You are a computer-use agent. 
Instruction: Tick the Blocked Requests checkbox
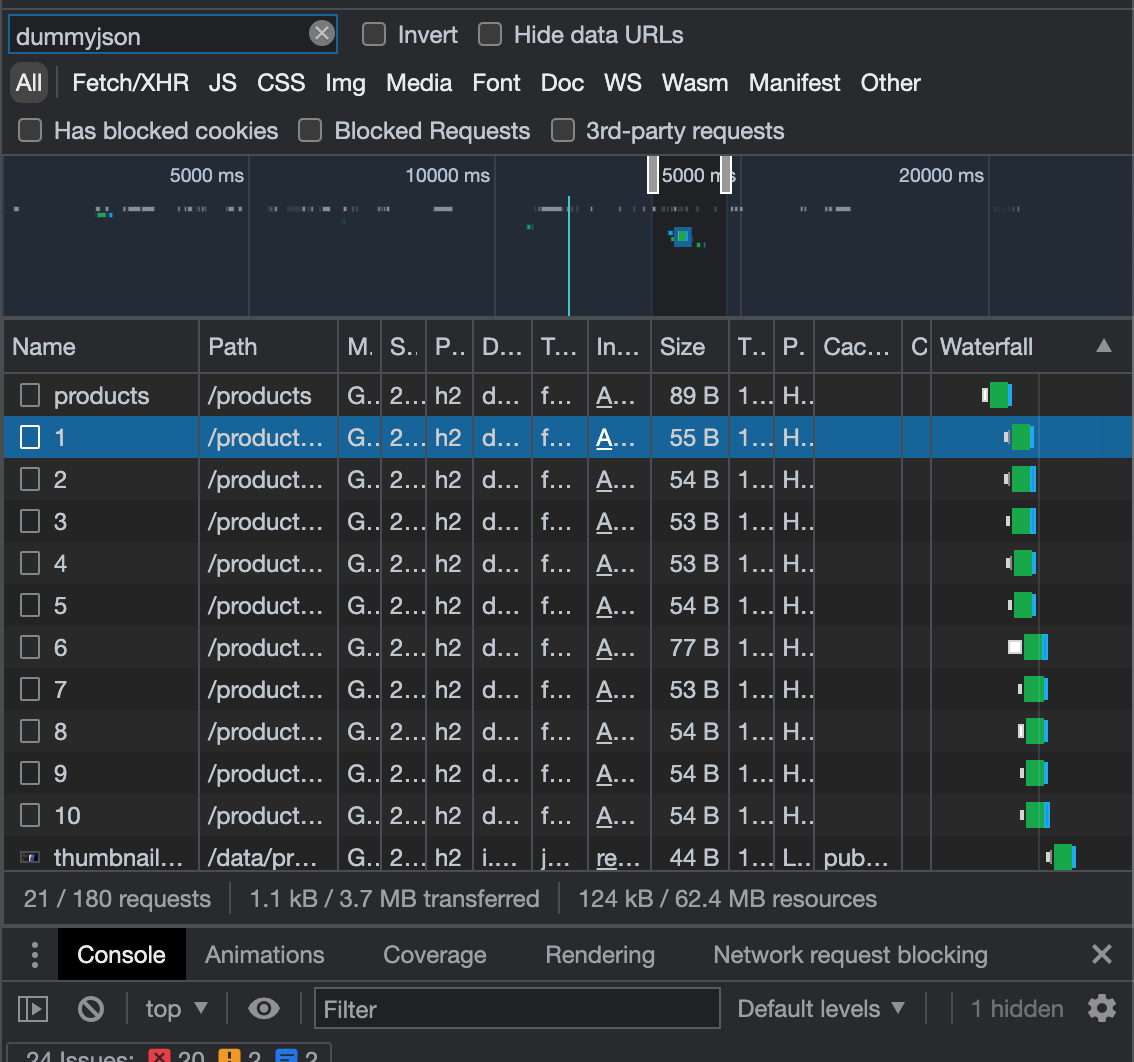[311, 131]
